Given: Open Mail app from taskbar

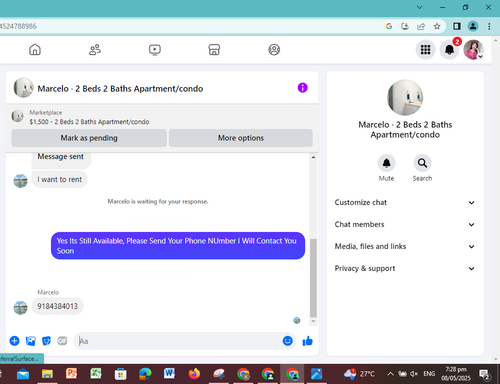Looking at the screenshot, I should click(x=23, y=374).
